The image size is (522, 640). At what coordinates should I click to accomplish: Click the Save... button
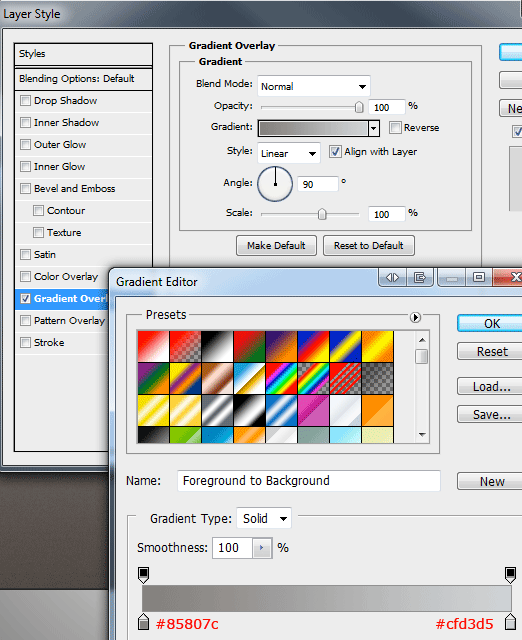point(492,415)
